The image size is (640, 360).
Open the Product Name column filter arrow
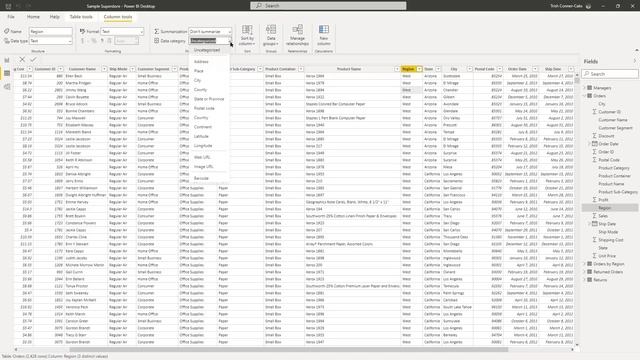396,69
